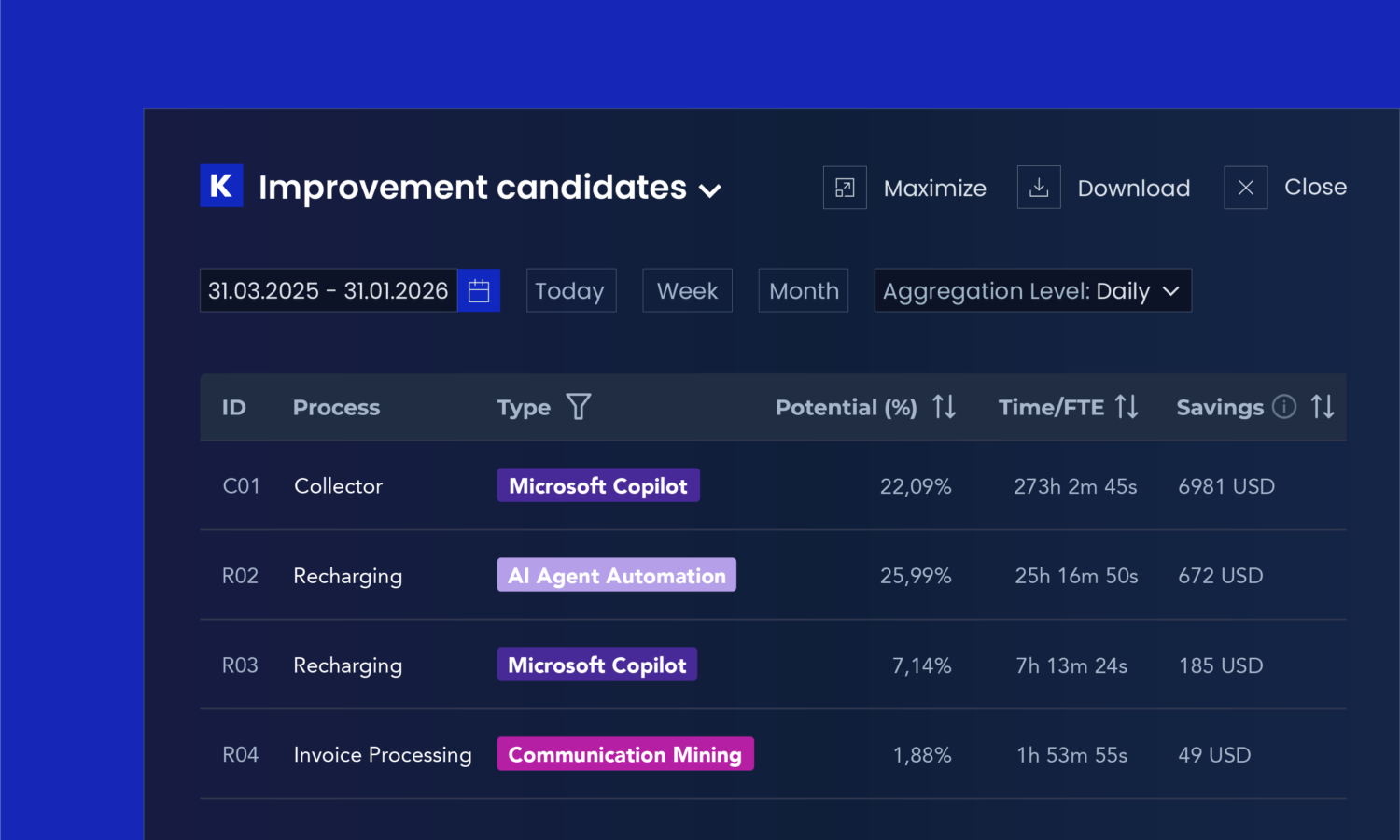Click the 6981 USD savings value
The height and width of the screenshot is (840, 1400).
(x=1226, y=487)
